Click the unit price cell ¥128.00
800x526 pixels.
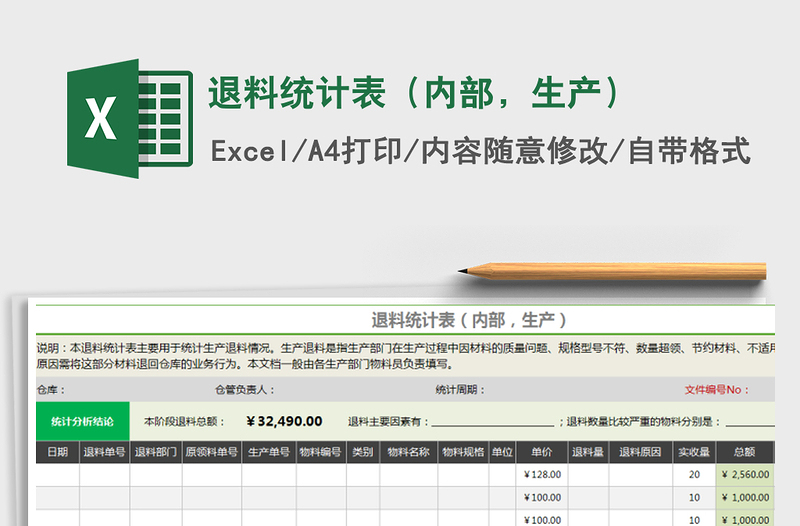point(542,474)
